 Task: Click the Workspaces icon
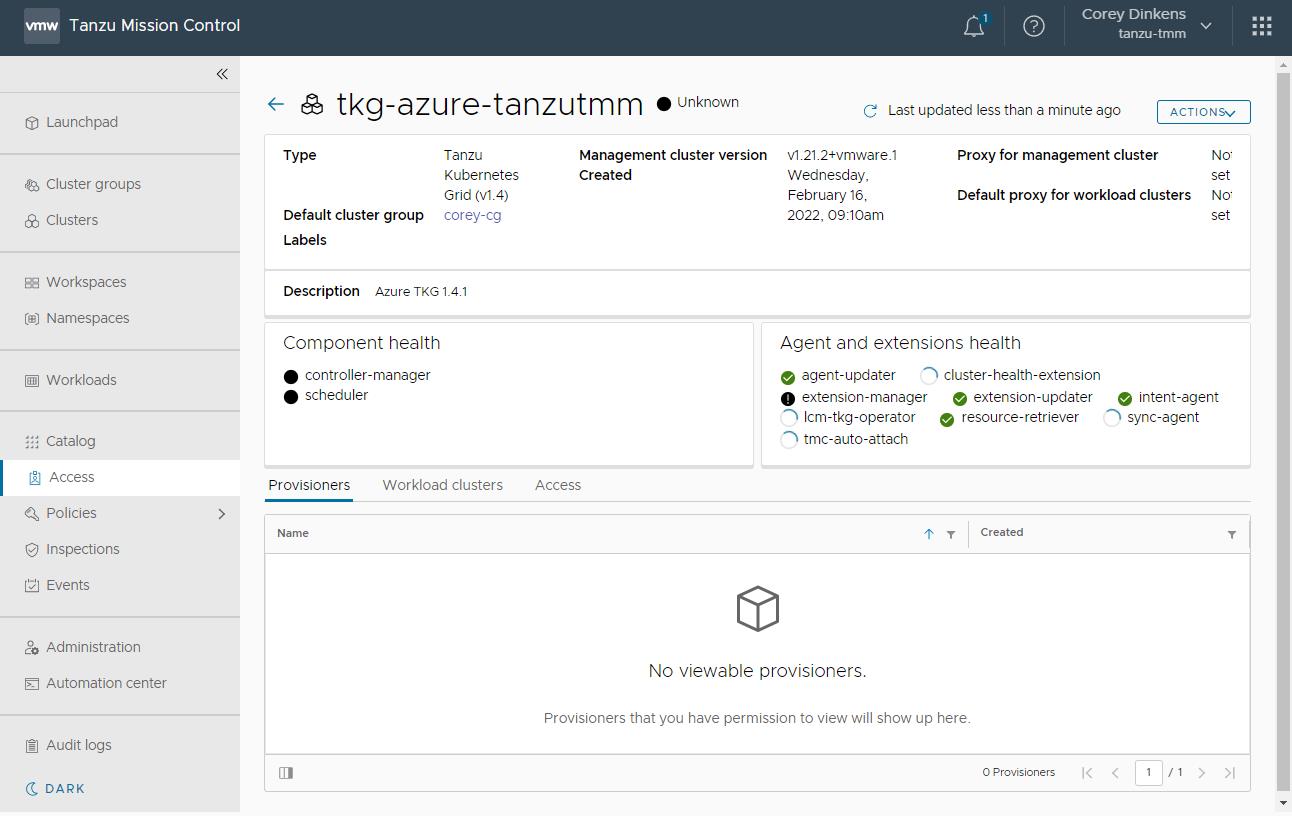point(32,283)
